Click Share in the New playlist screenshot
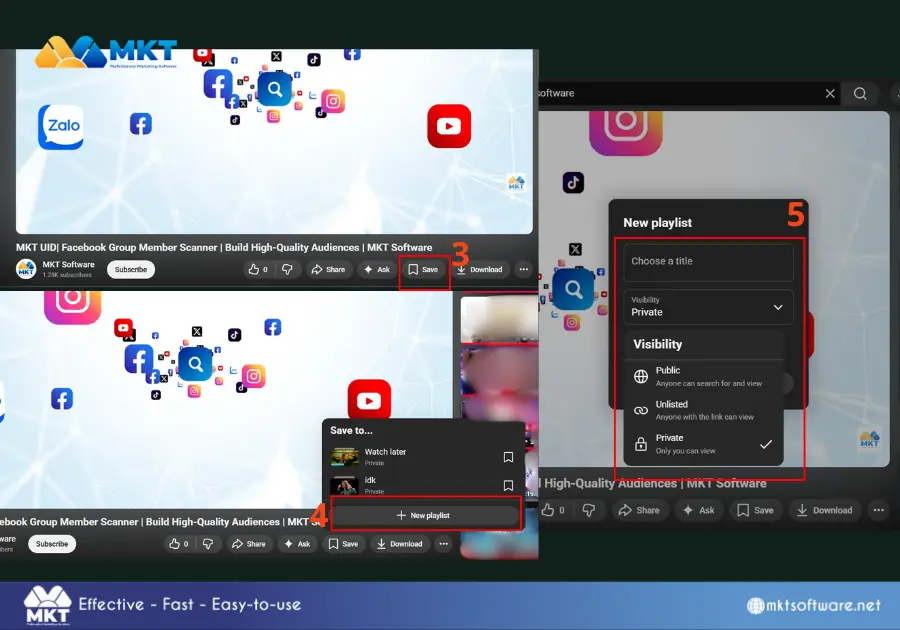This screenshot has width=900, height=630. pos(639,510)
